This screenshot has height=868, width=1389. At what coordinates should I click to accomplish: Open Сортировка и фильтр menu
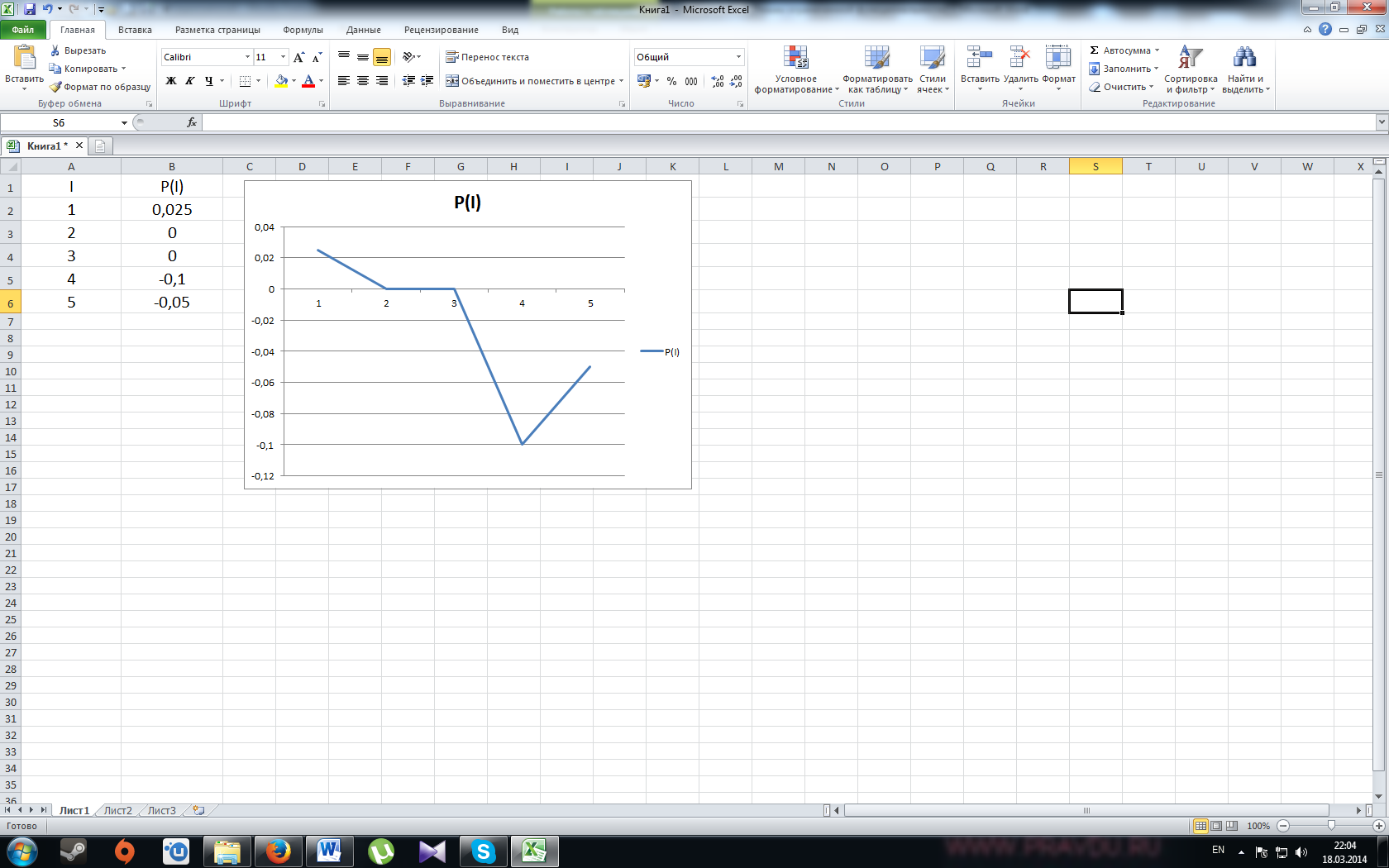(x=1191, y=69)
